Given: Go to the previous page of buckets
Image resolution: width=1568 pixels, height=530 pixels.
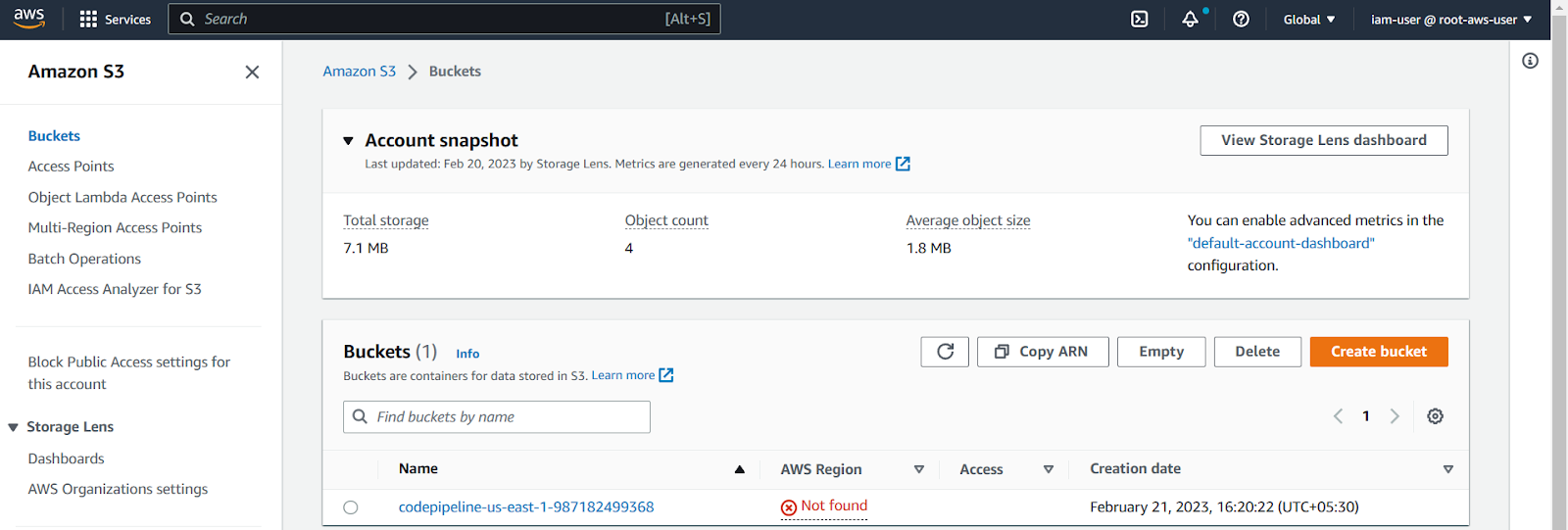Looking at the screenshot, I should pos(1338,416).
